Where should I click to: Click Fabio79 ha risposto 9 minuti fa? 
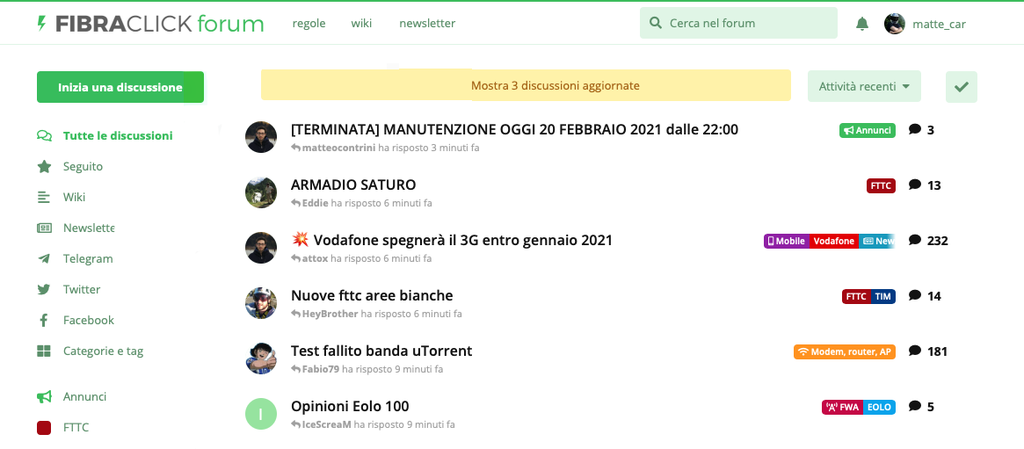[x=367, y=369]
